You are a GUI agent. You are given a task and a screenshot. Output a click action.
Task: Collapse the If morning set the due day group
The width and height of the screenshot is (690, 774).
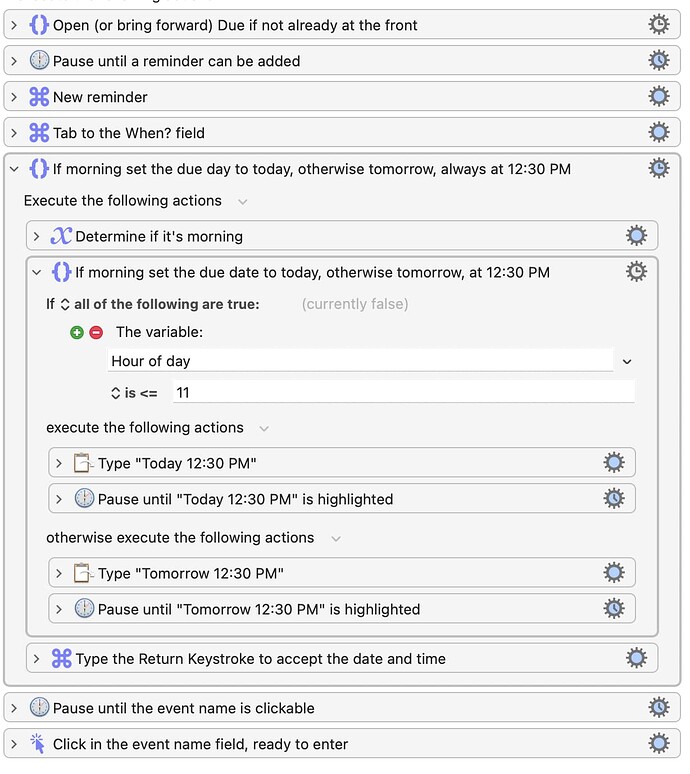[14, 169]
